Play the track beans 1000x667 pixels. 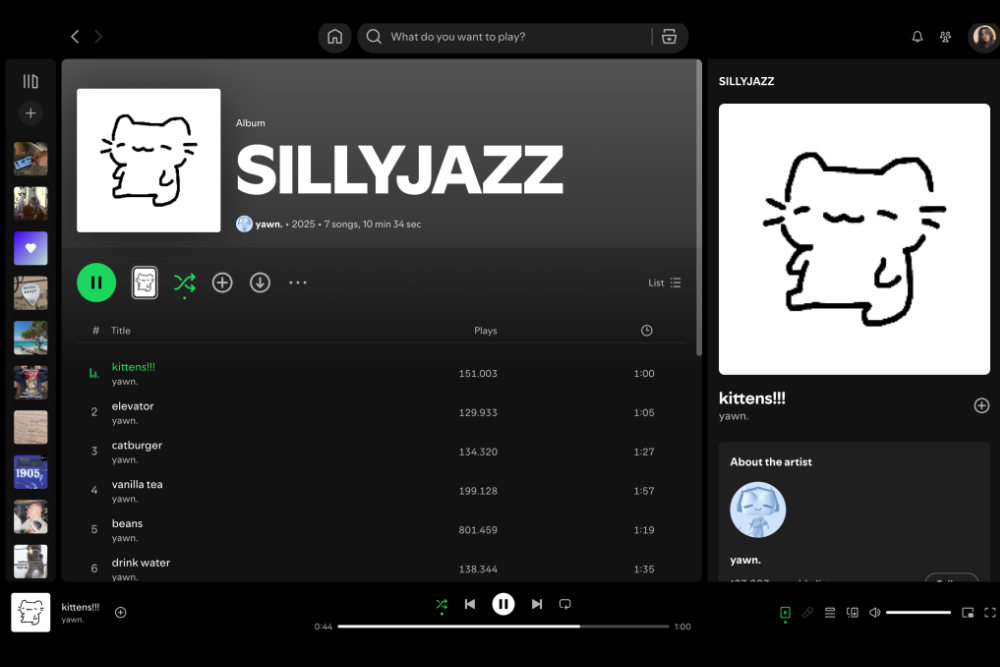click(x=381, y=529)
